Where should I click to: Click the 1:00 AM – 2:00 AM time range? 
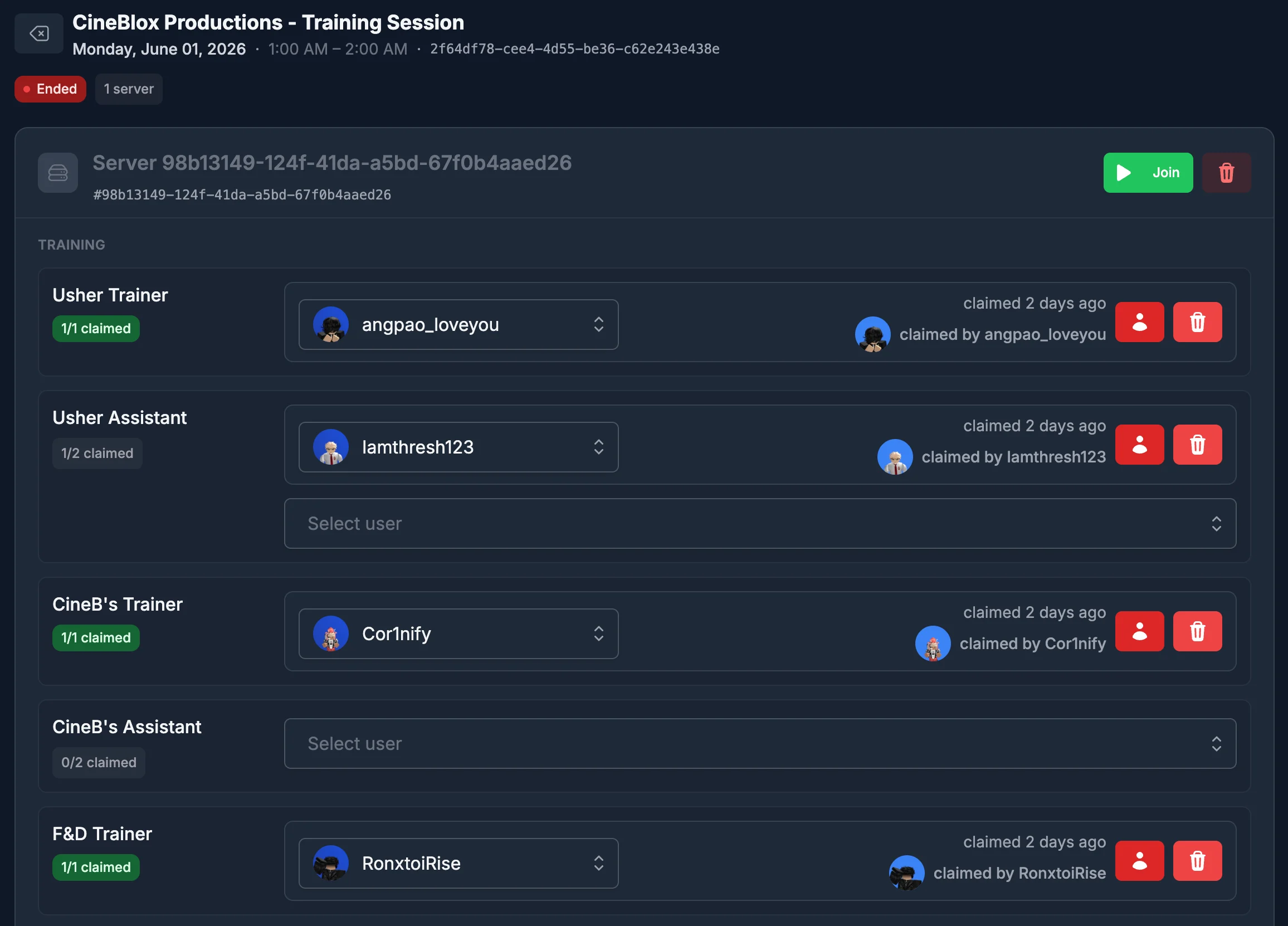pos(338,49)
